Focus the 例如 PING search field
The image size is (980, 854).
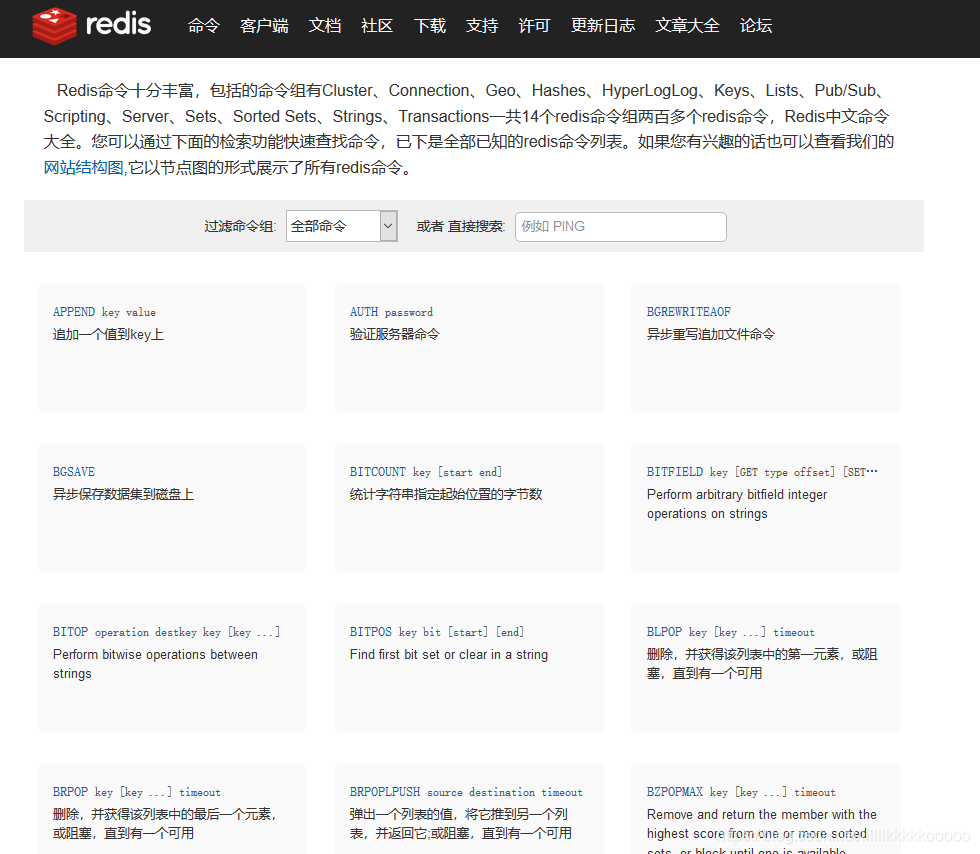click(621, 226)
